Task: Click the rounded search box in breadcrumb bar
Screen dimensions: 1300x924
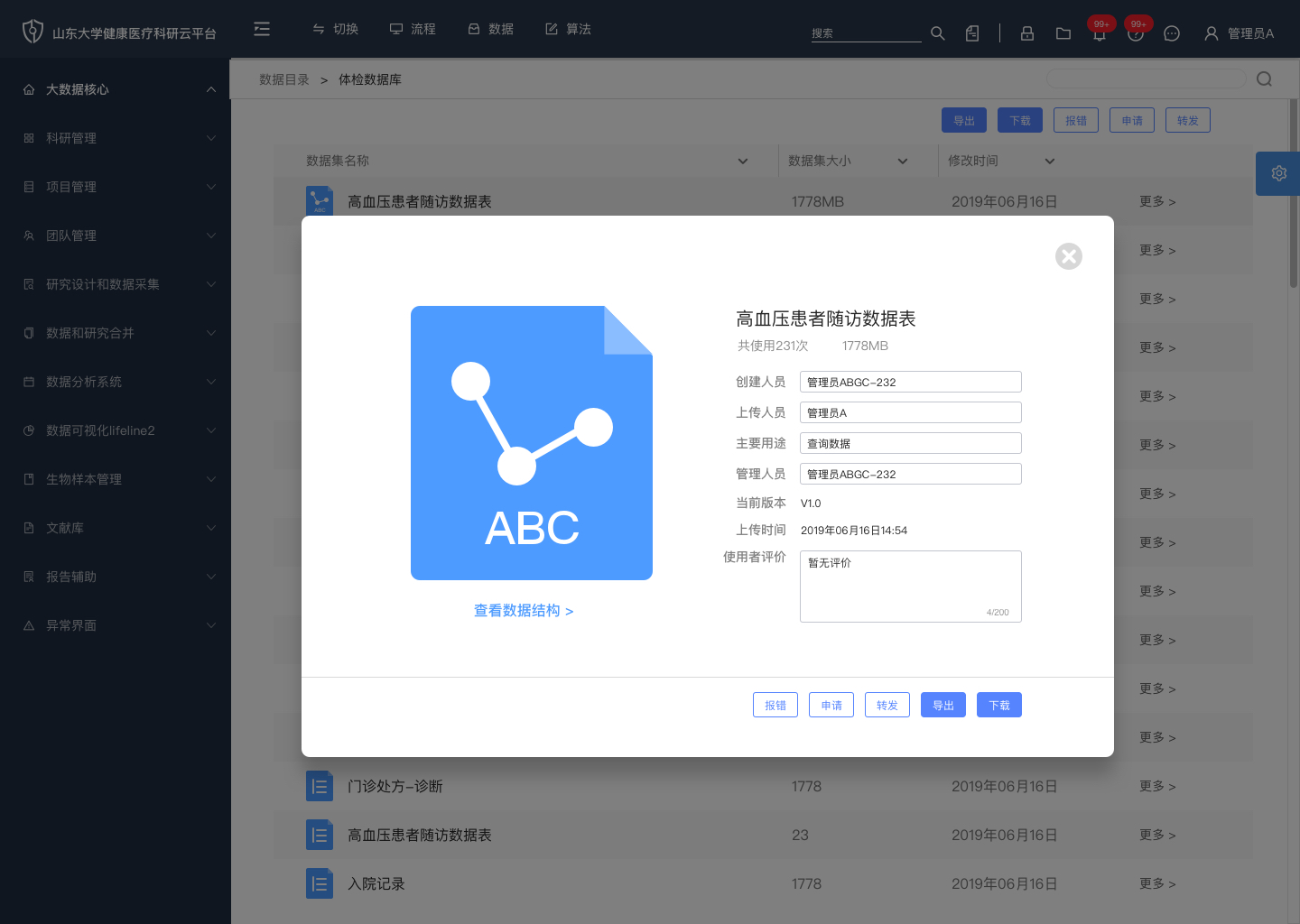Action: 1146,79
